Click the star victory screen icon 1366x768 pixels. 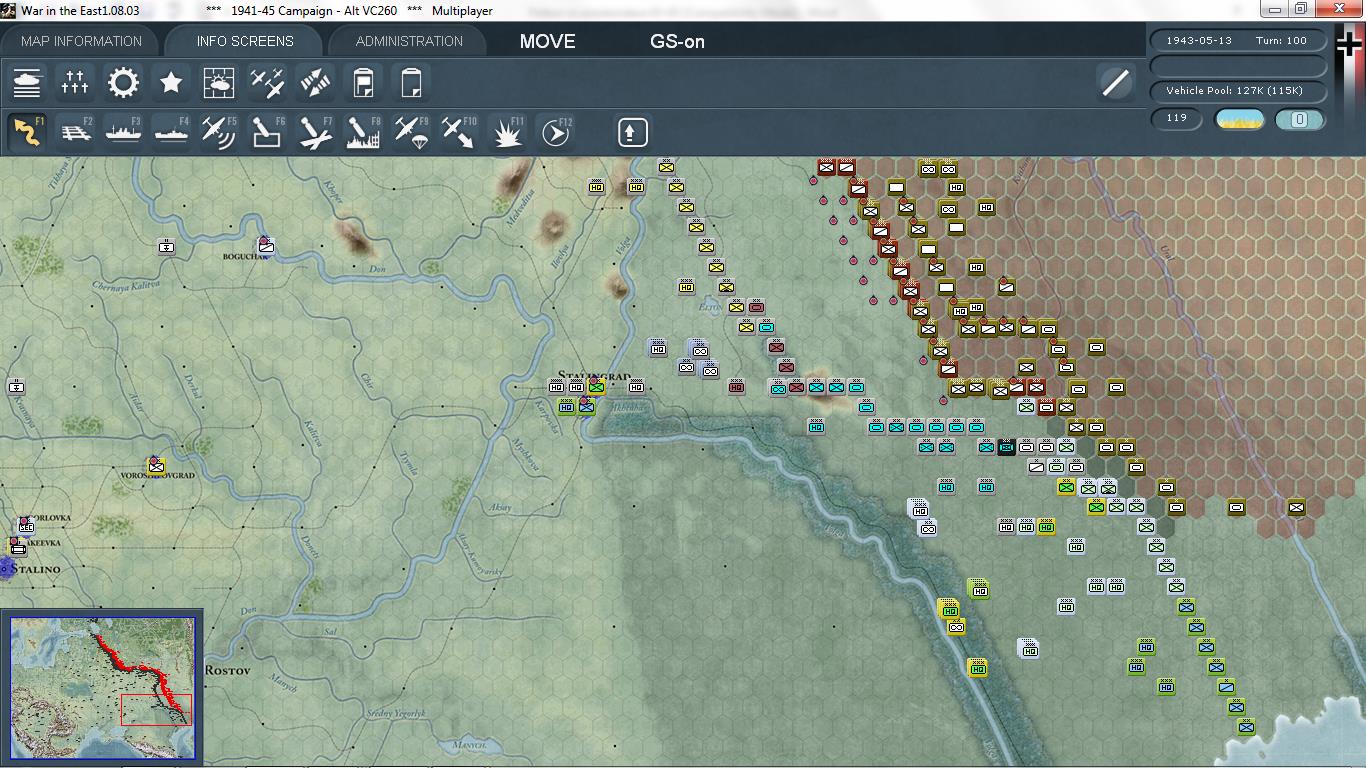[171, 82]
